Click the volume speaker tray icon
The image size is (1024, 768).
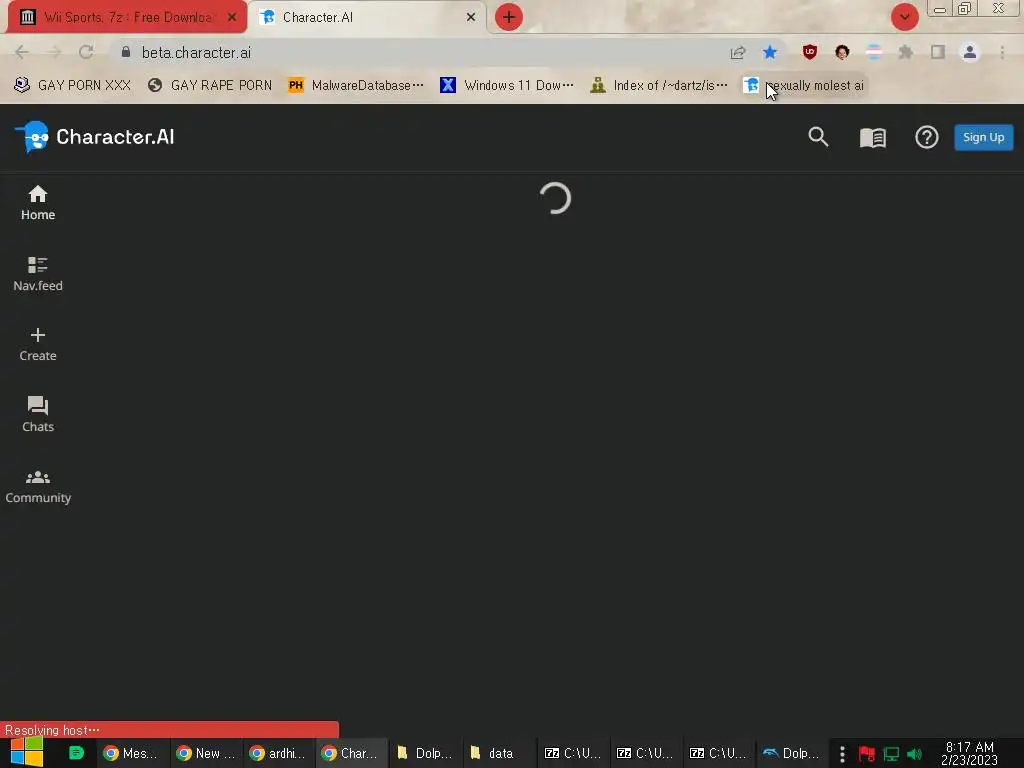point(914,754)
